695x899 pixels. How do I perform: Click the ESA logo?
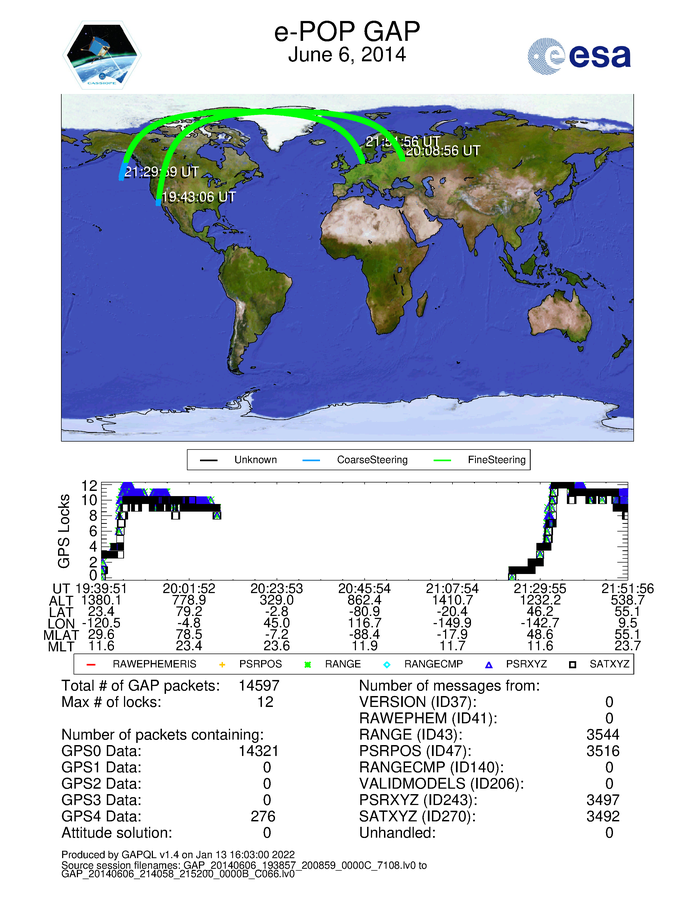pos(580,54)
